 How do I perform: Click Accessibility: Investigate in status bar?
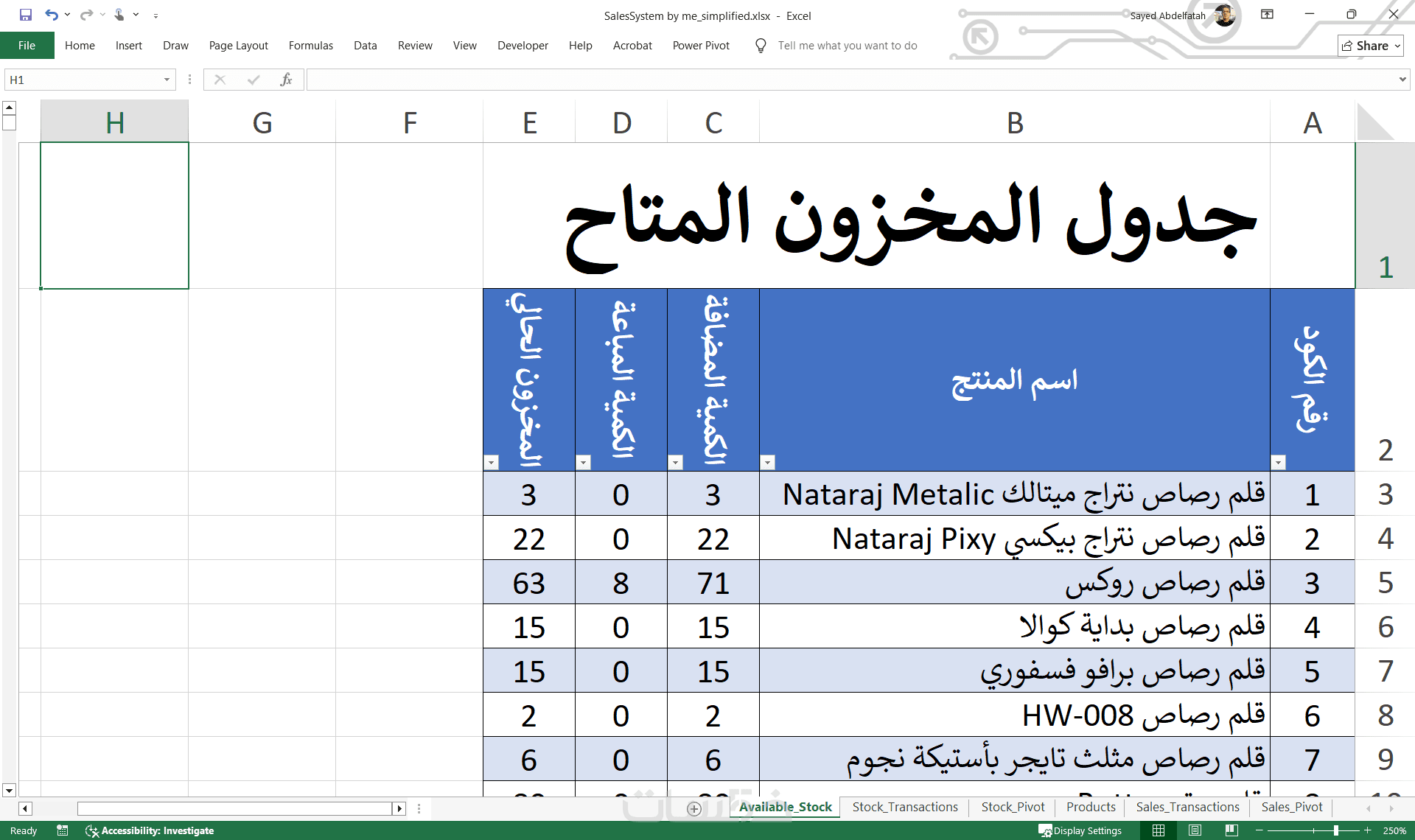pyautogui.click(x=150, y=830)
